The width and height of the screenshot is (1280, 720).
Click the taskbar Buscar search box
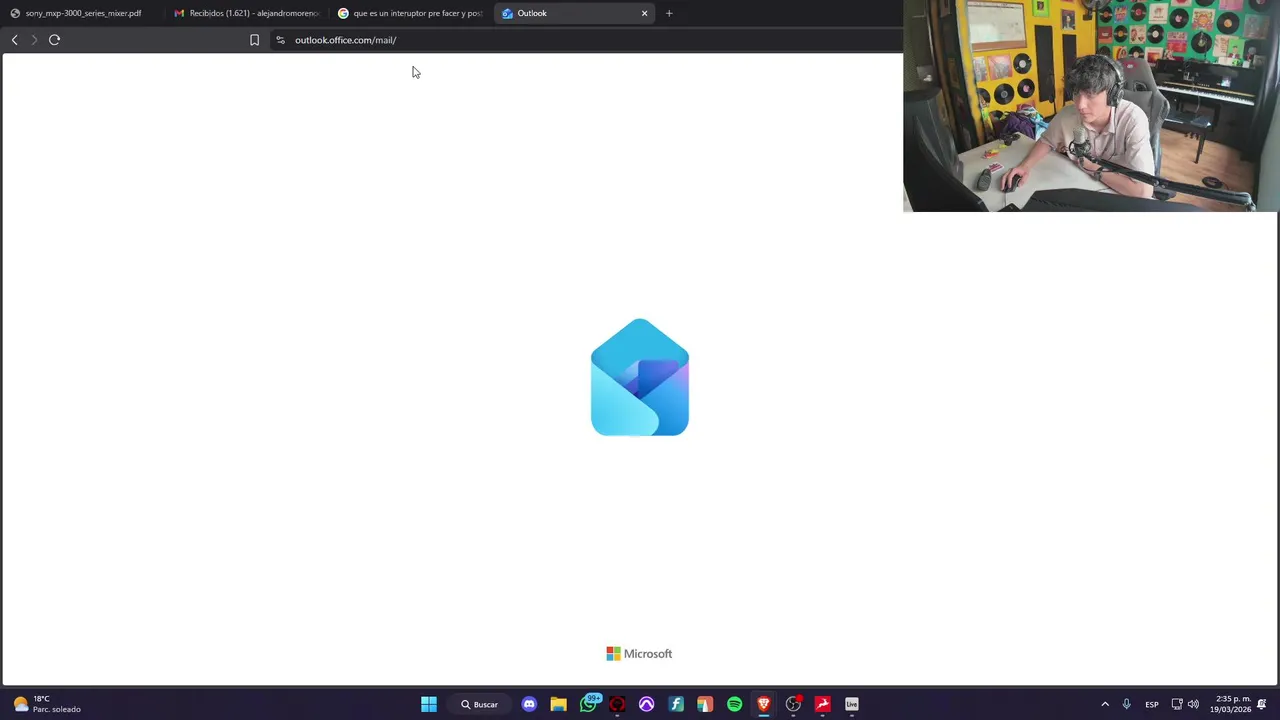[479, 704]
